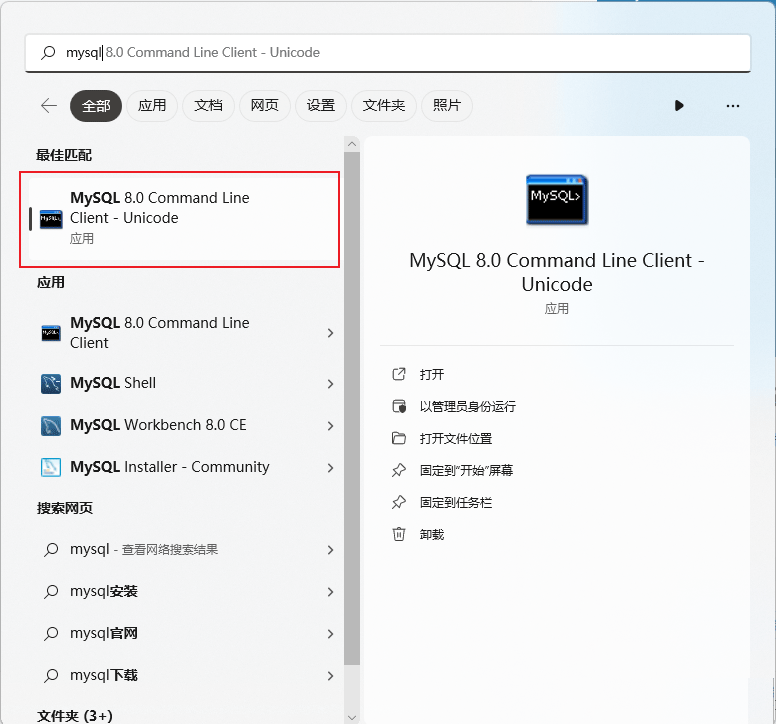The image size is (776, 724).
Task: Click the results list scrollbar thumb
Action: [352, 409]
